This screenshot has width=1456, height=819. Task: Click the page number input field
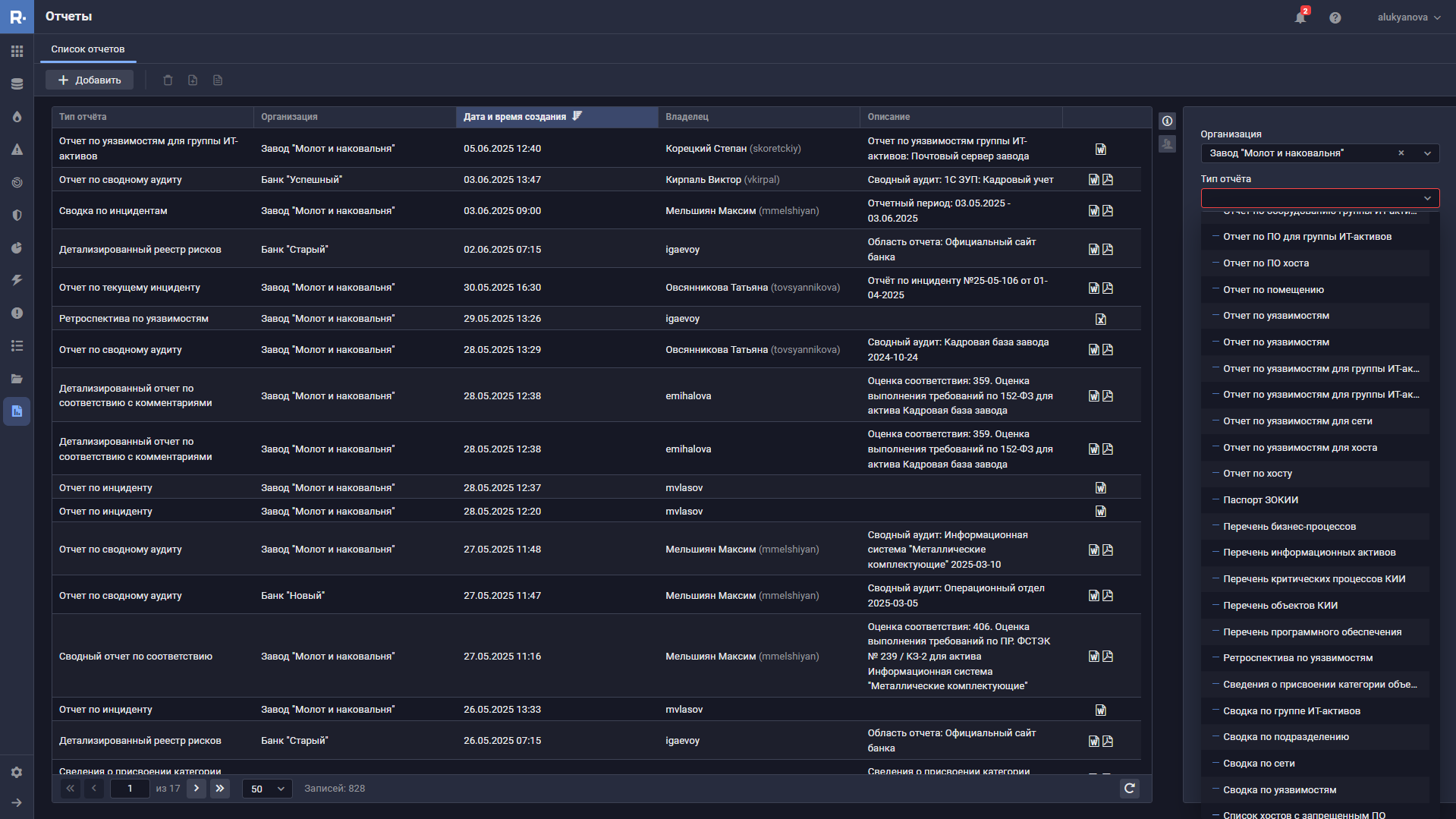130,789
